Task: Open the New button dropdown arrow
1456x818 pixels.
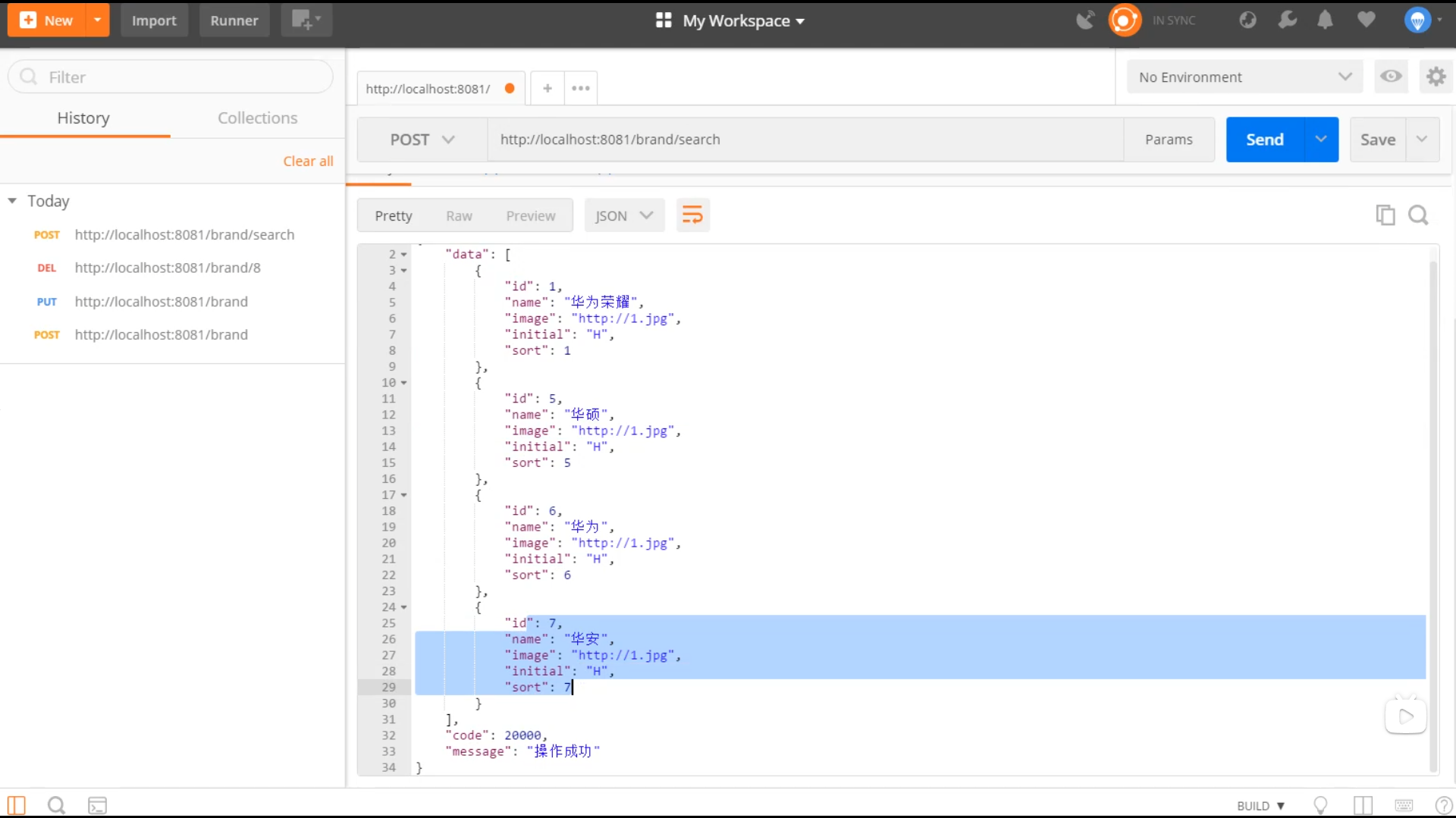Action: tap(98, 20)
